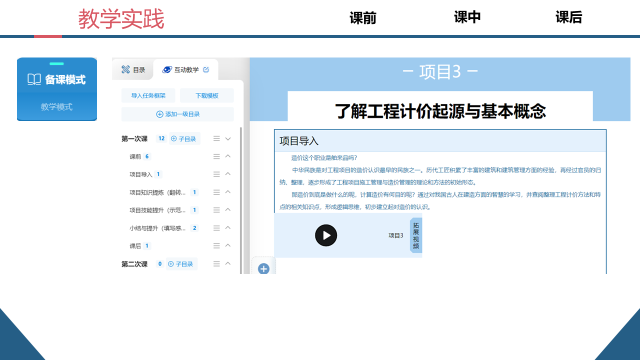Viewport: 640px width, 360px height.
Task: Expand the 课前 row chevron
Action: 228,156
